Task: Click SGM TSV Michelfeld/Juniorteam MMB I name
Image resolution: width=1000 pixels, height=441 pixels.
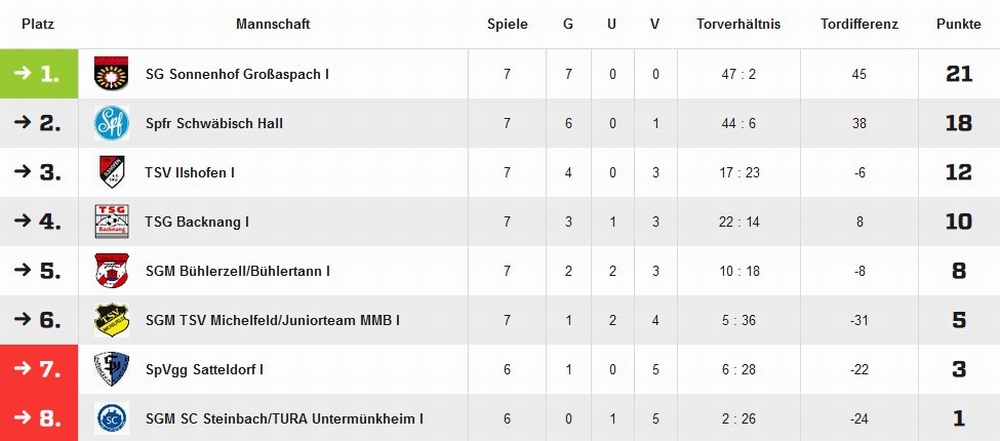Action: 272,320
